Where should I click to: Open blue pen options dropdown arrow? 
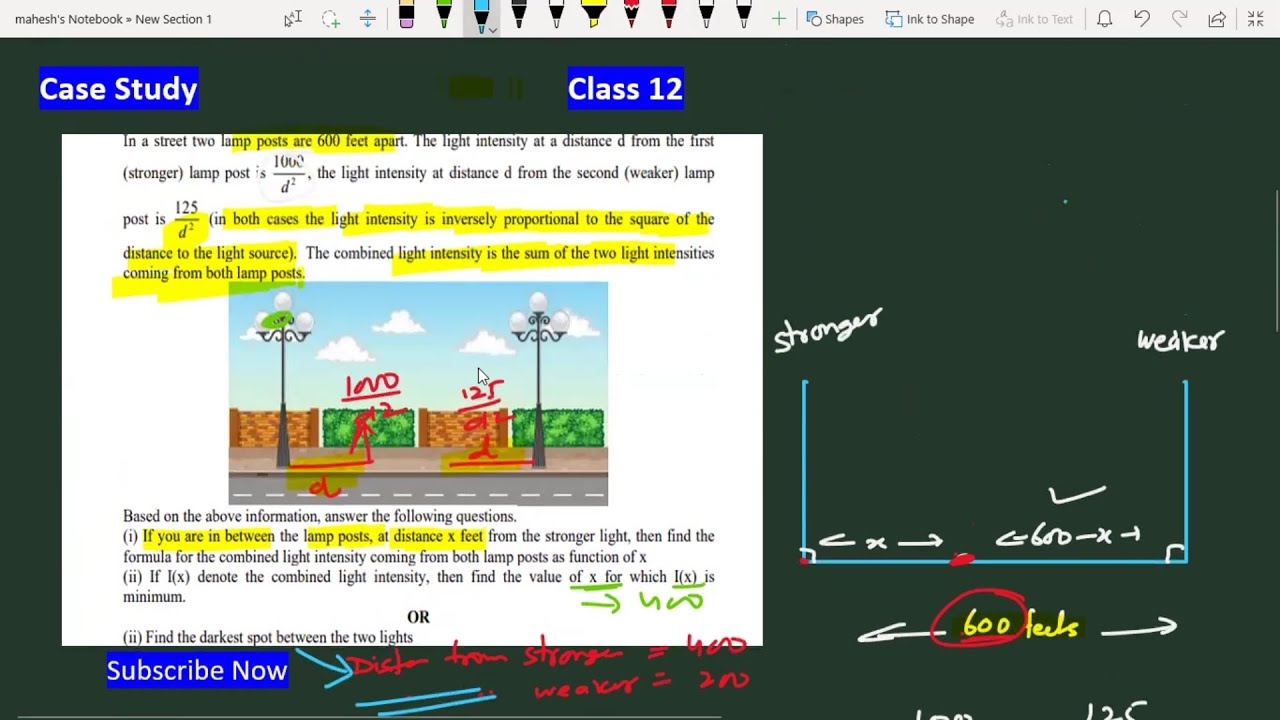click(492, 30)
